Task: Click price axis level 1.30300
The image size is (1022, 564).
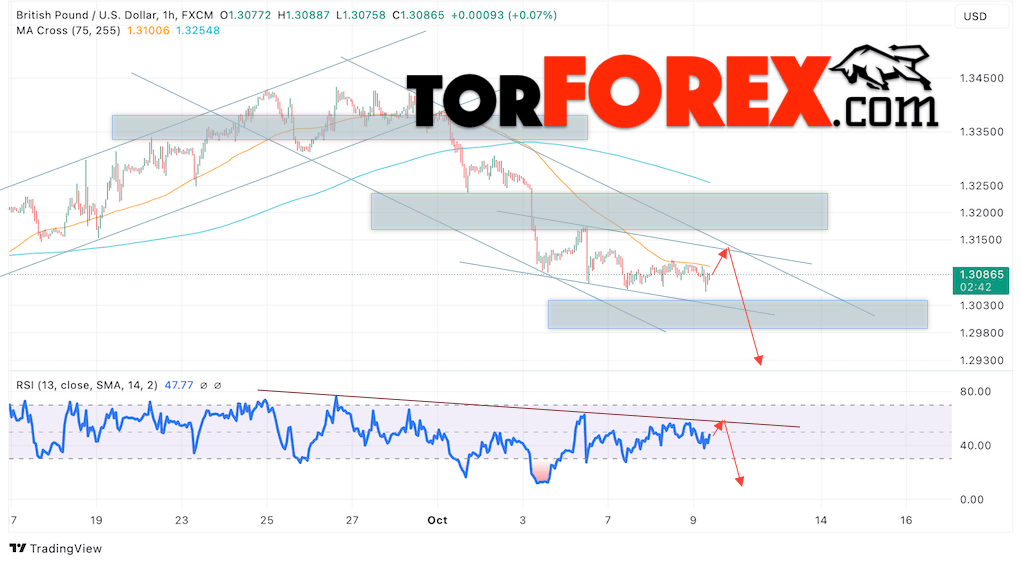Action: [982, 306]
